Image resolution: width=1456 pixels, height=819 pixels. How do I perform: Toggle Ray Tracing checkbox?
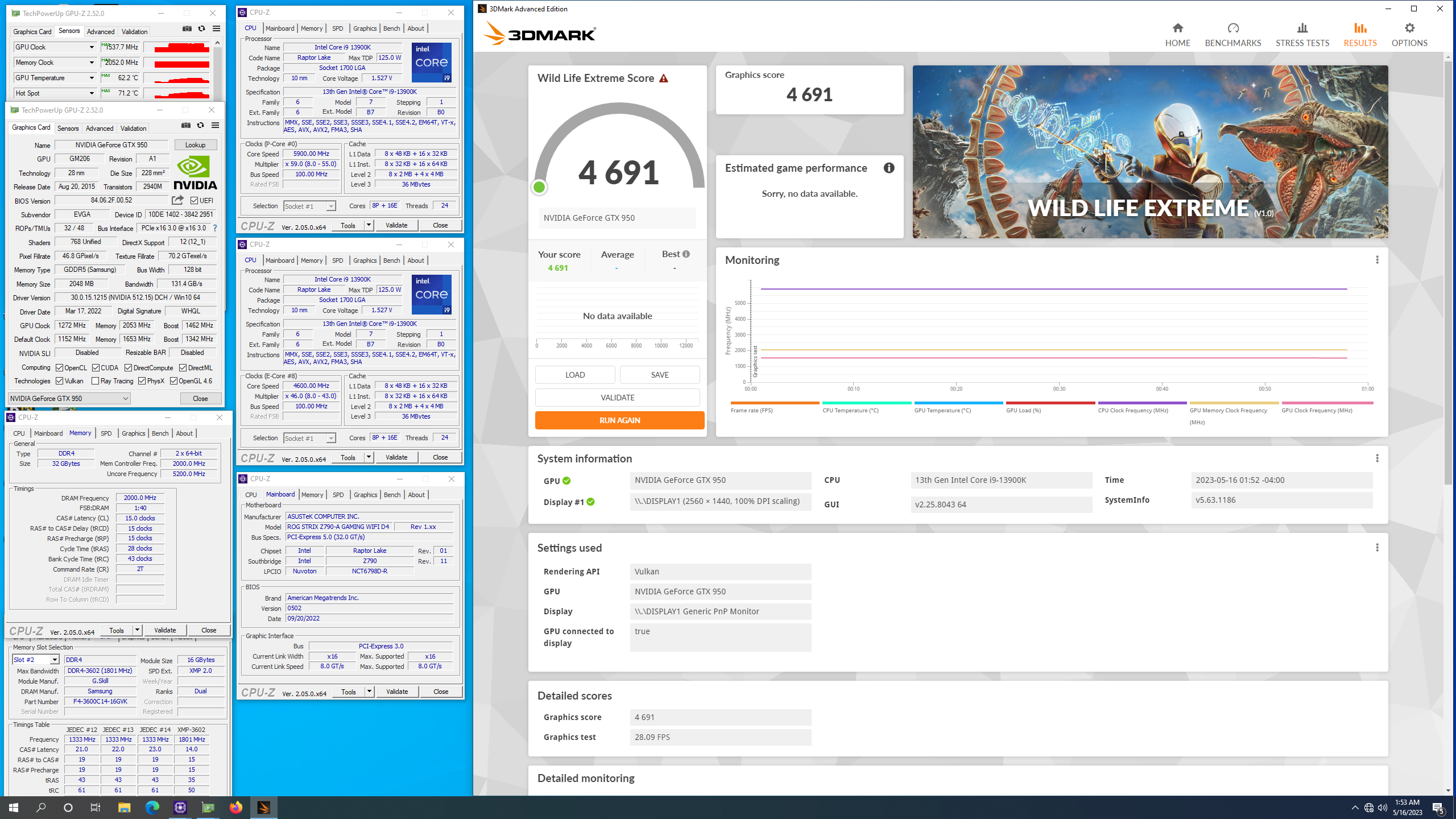(x=95, y=381)
